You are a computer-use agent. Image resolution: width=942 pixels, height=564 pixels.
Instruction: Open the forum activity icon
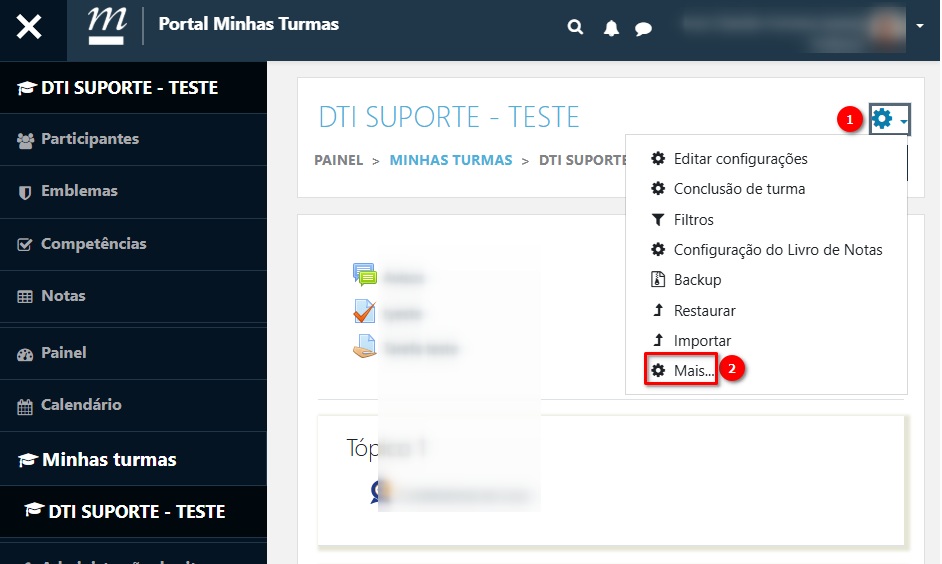coord(365,274)
